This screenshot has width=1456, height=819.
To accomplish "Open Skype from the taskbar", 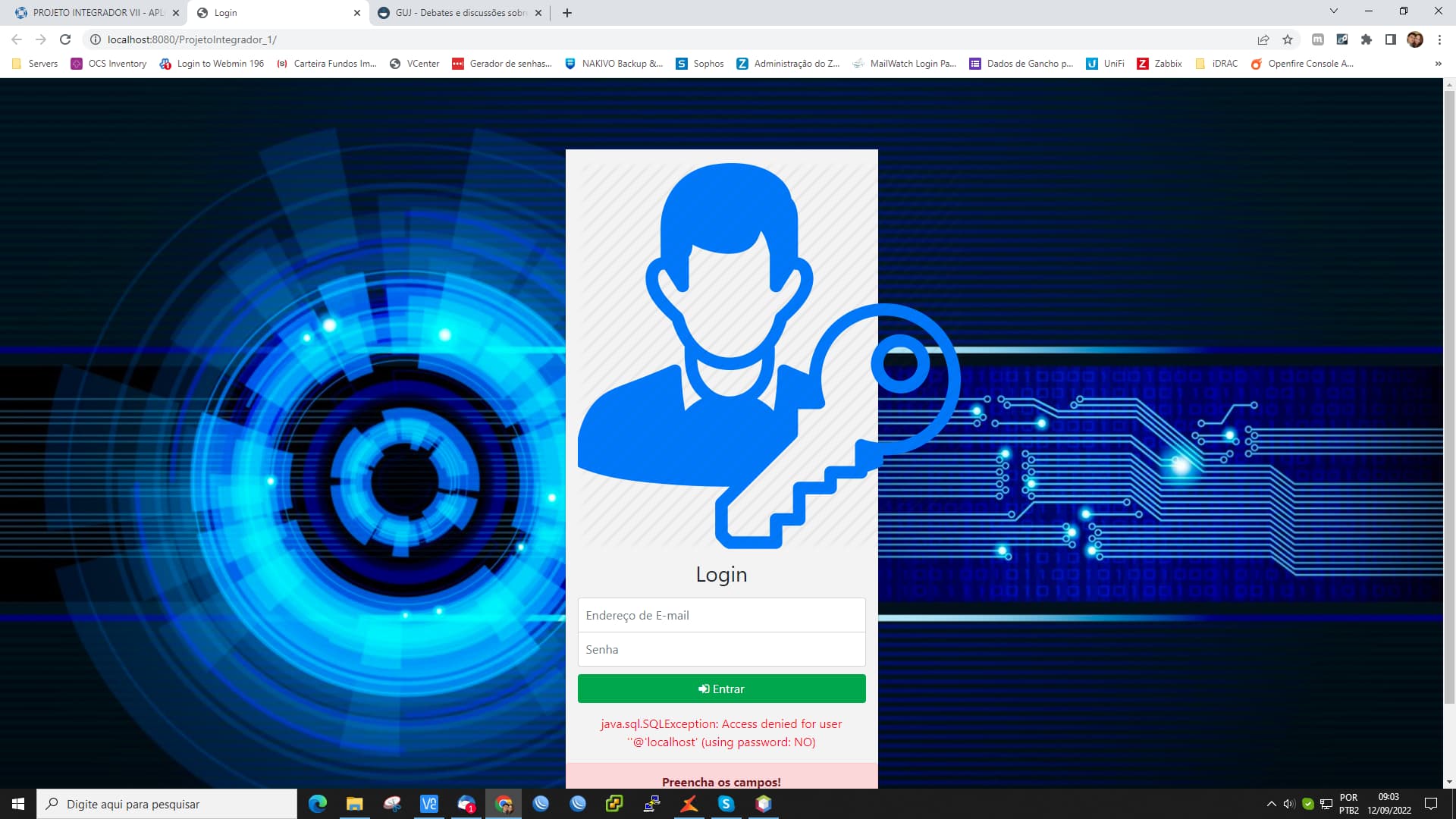I will pos(726,804).
